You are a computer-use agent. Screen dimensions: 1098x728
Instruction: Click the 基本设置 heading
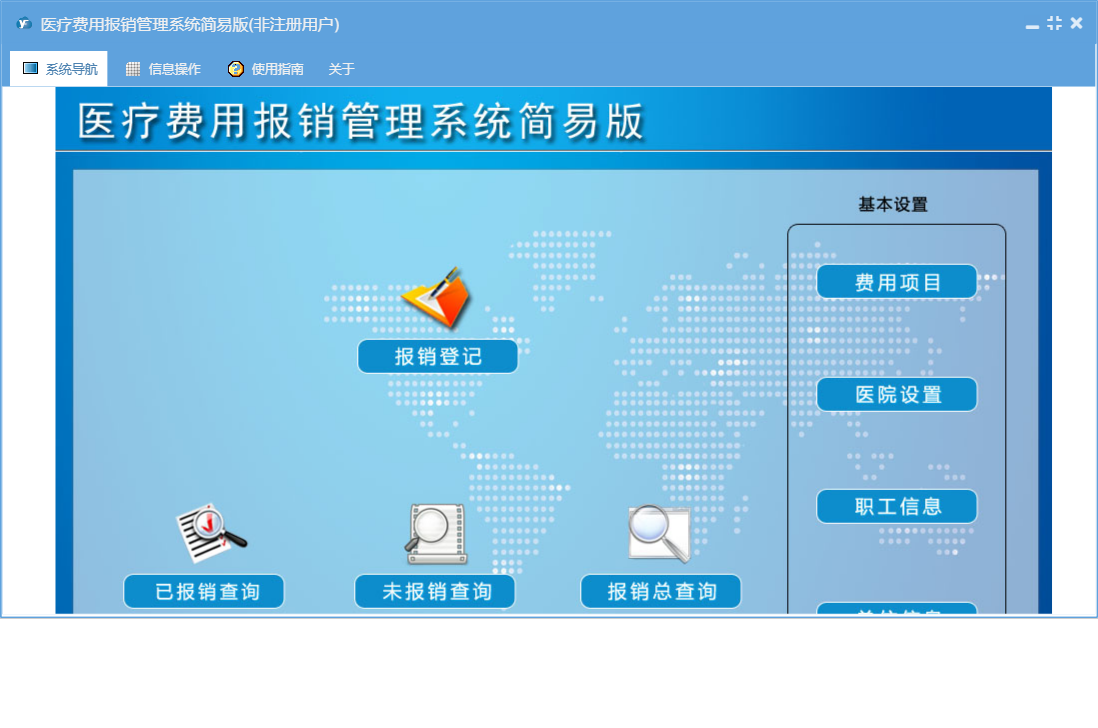(x=893, y=204)
